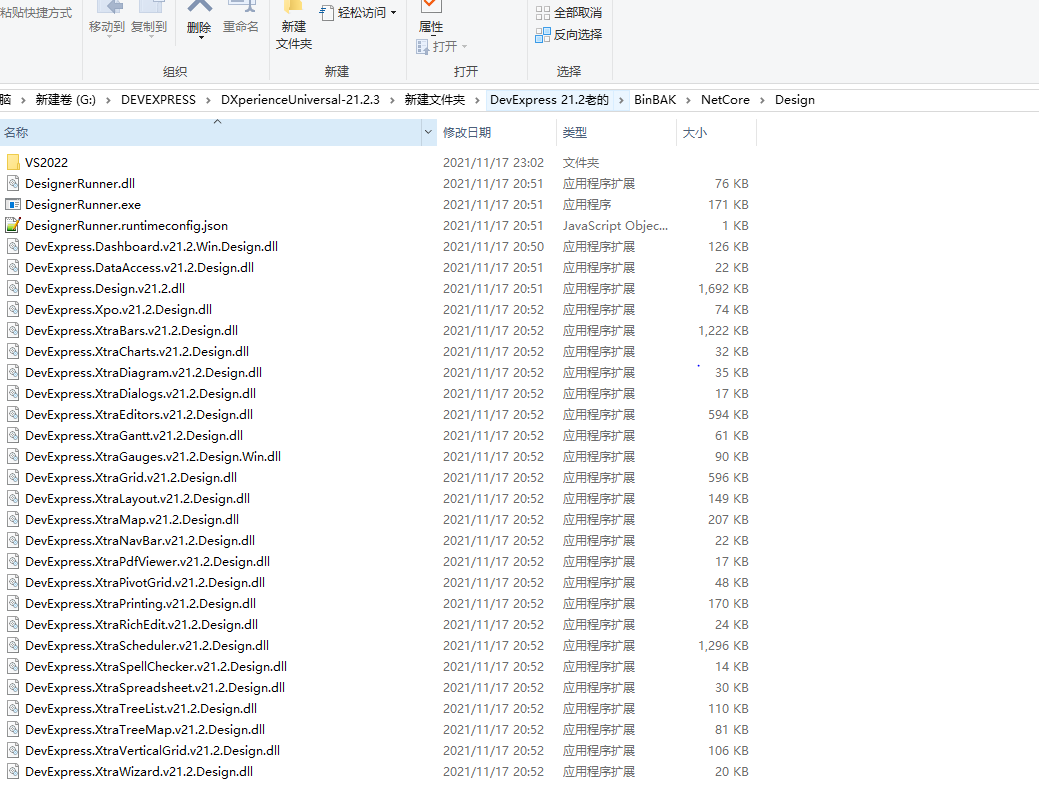Screen dimensions: 1039x805
Task: Click Paste shortcut (粘贴快捷方式)
Action: point(36,13)
